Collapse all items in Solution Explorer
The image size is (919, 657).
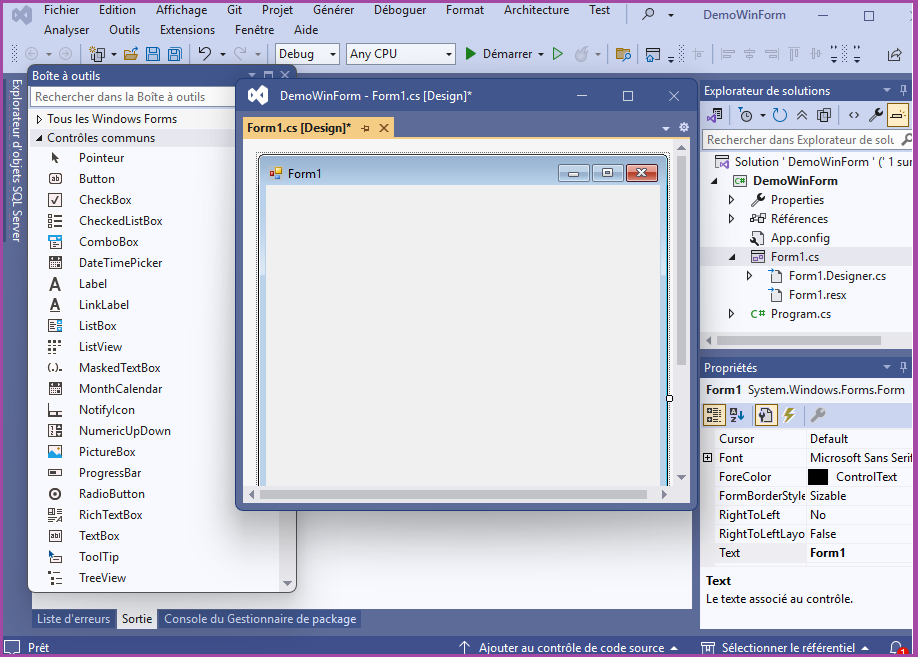pyautogui.click(x=801, y=115)
